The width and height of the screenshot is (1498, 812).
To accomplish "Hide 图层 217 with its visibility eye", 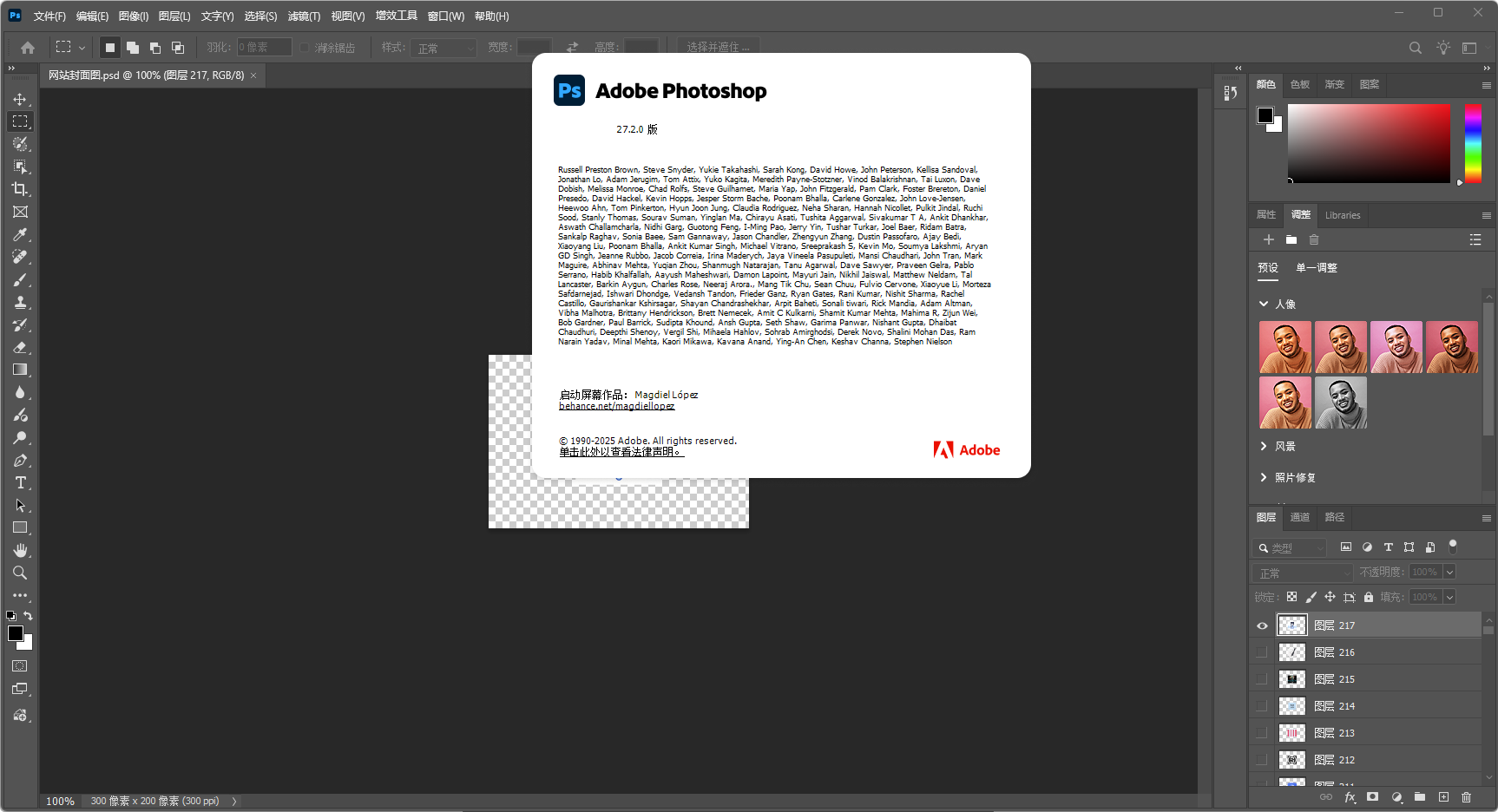I will tap(1262, 625).
